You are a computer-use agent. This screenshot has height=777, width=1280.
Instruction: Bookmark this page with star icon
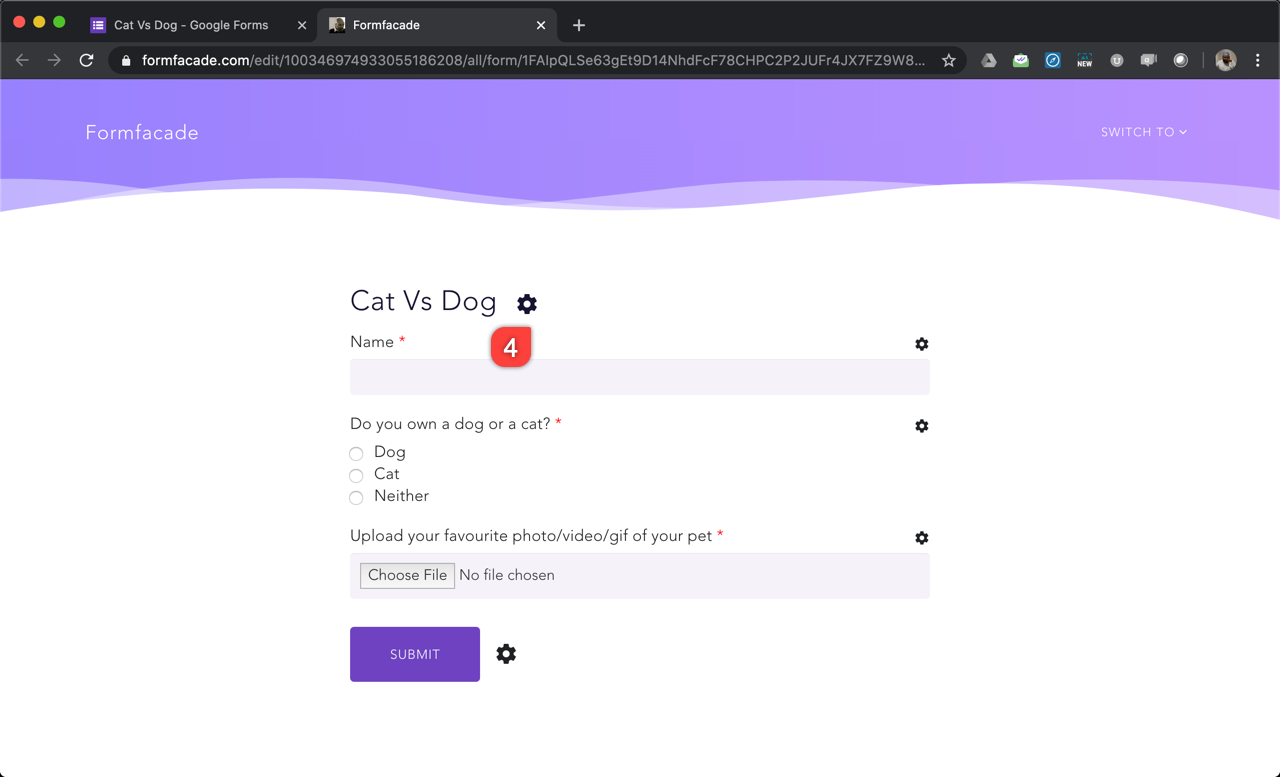tap(948, 61)
